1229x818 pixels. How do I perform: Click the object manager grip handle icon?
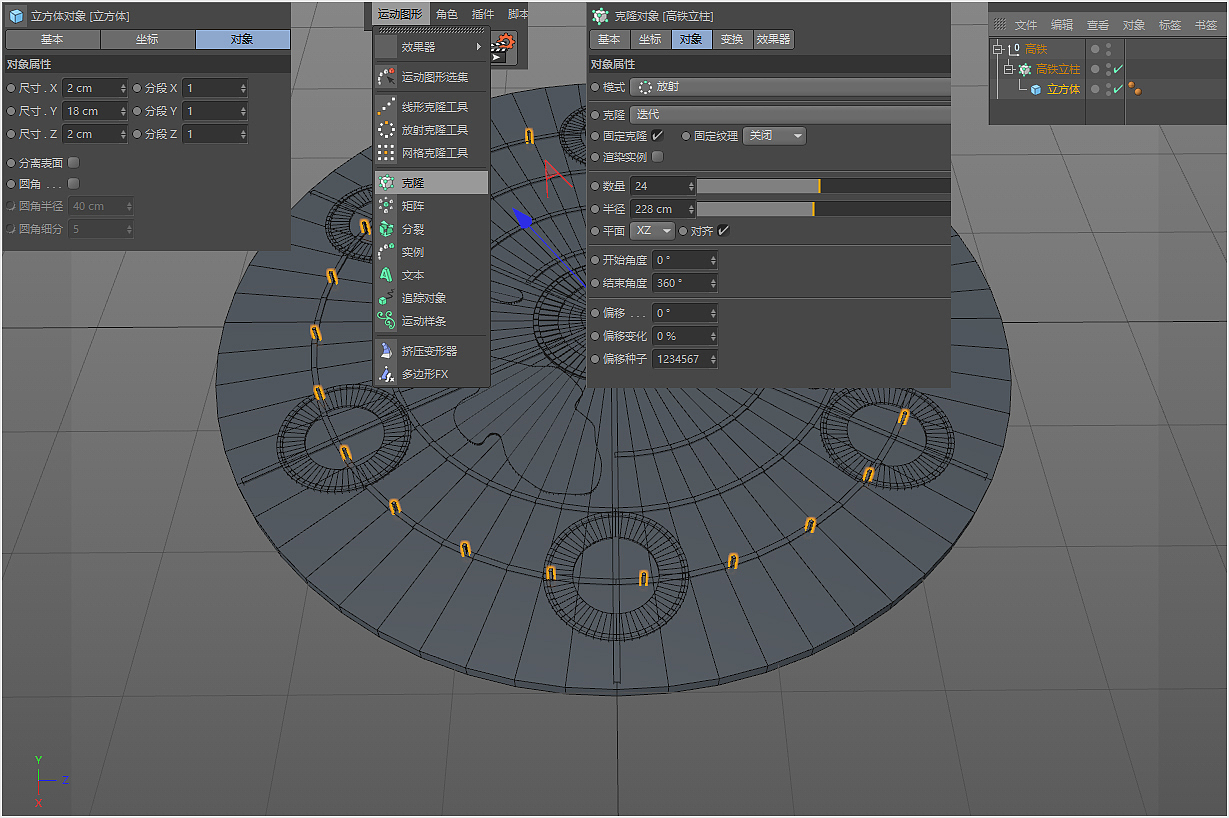pos(999,24)
